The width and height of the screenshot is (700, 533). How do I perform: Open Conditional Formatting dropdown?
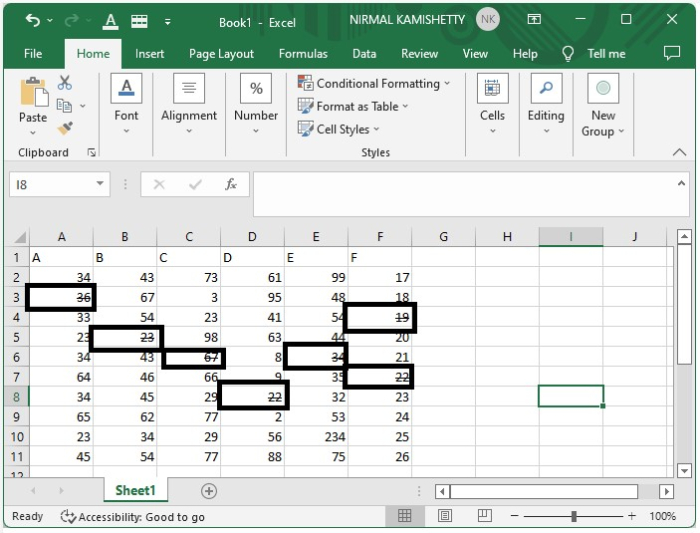374,83
